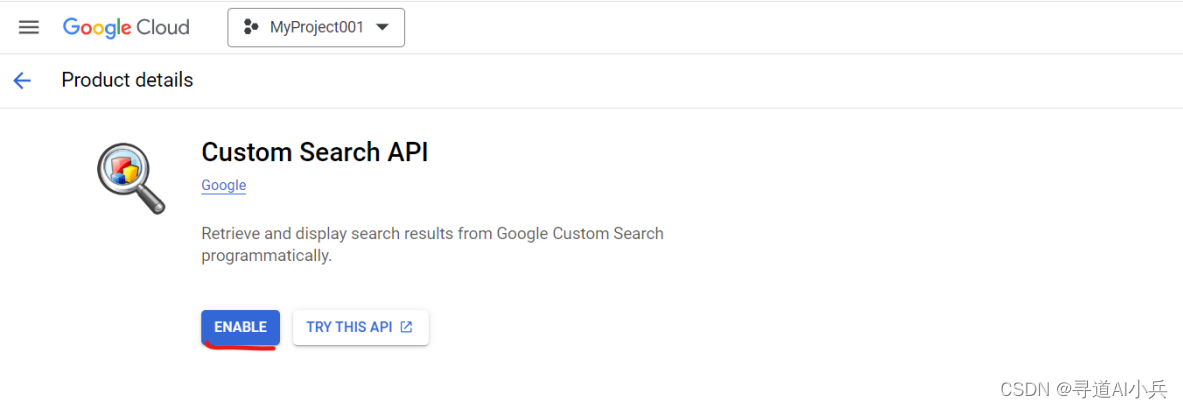Click the Custom Search API magnifier logo
This screenshot has width=1183, height=409.
tap(131, 178)
